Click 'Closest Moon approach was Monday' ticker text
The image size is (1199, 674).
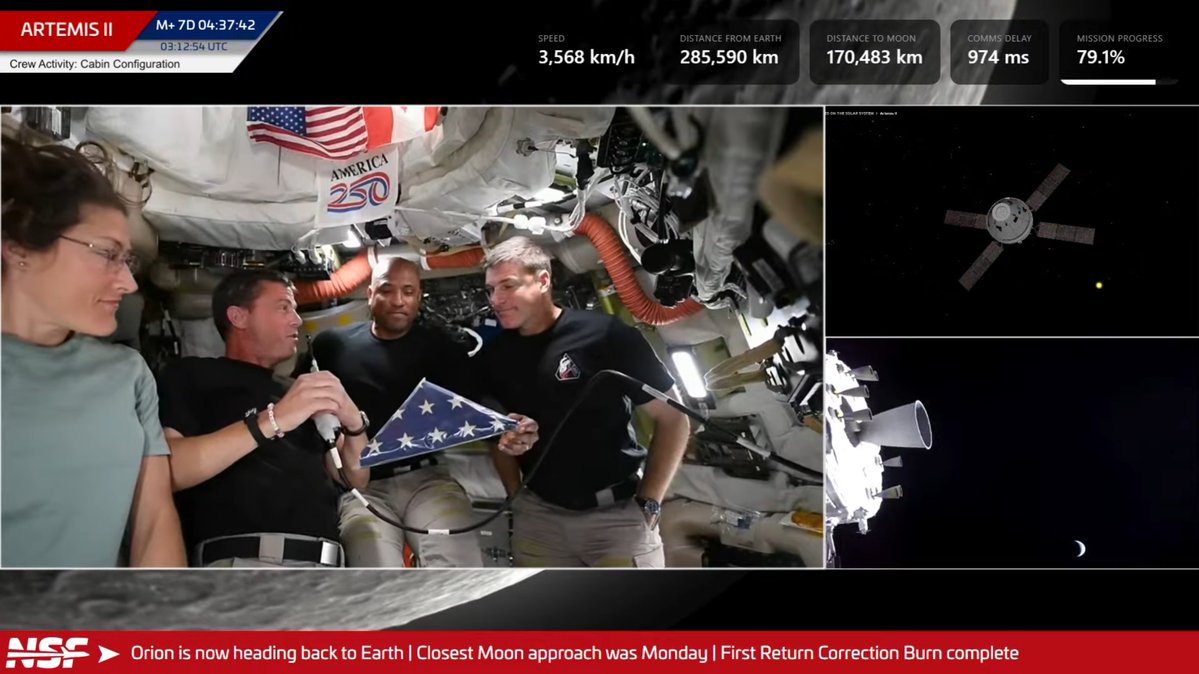point(562,653)
